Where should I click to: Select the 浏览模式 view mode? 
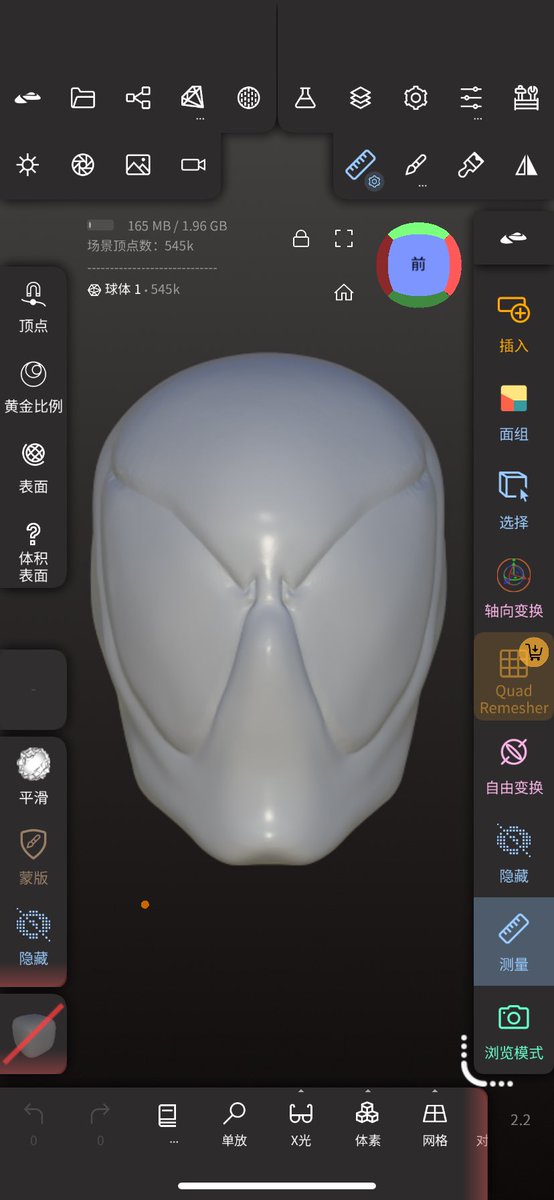click(x=513, y=1030)
